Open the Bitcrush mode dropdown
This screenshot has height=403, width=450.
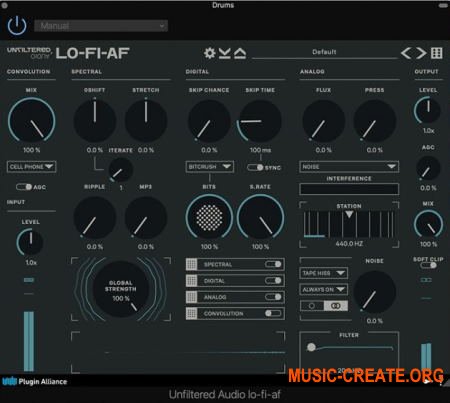(210, 167)
